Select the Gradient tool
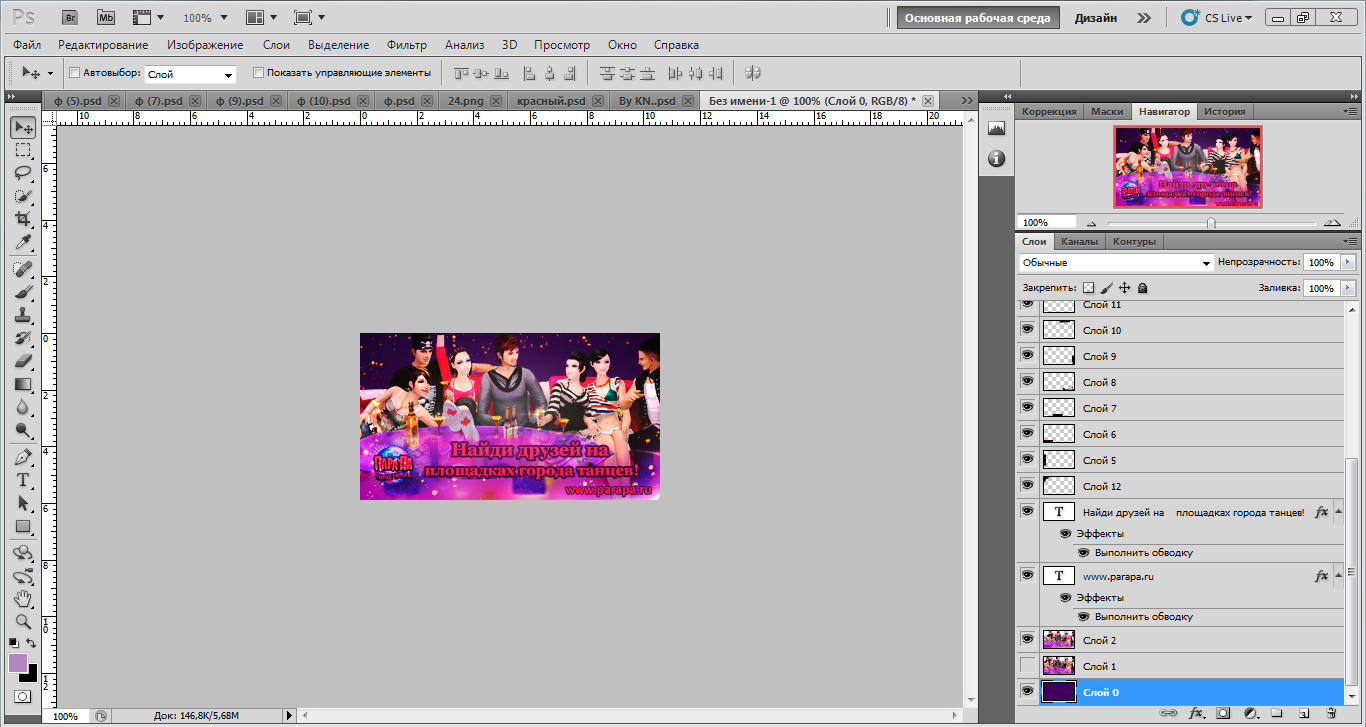The height and width of the screenshot is (727, 1366). [23, 384]
